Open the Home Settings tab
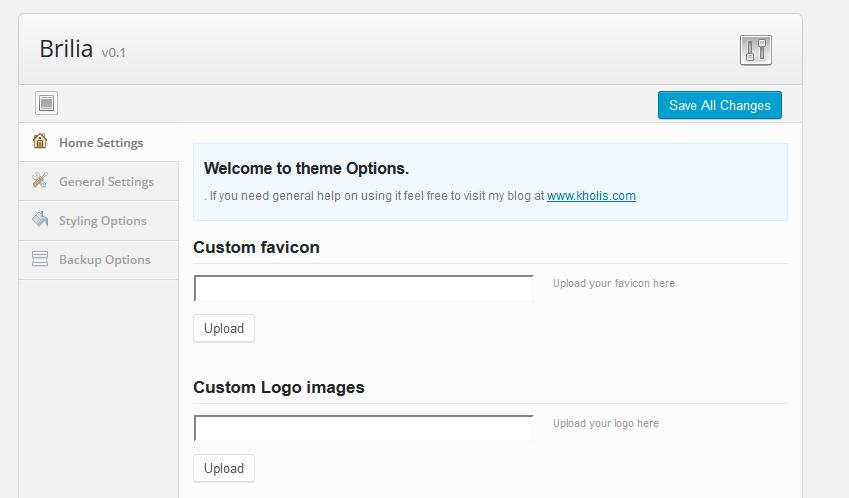 (101, 143)
